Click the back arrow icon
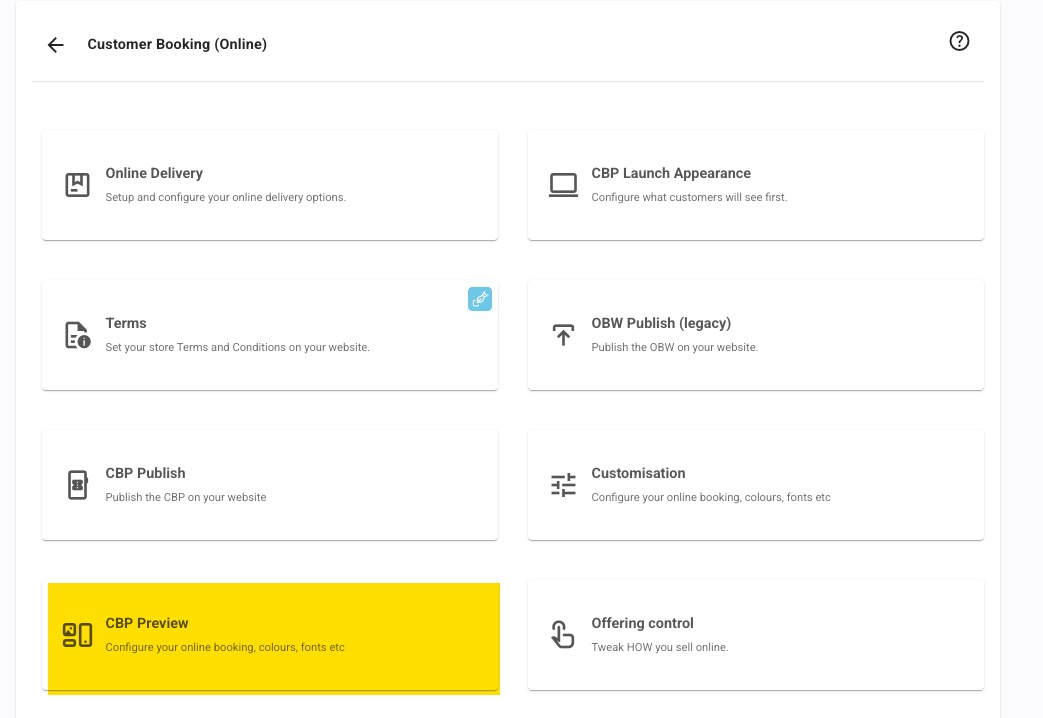The width and height of the screenshot is (1043, 718). (x=56, y=45)
